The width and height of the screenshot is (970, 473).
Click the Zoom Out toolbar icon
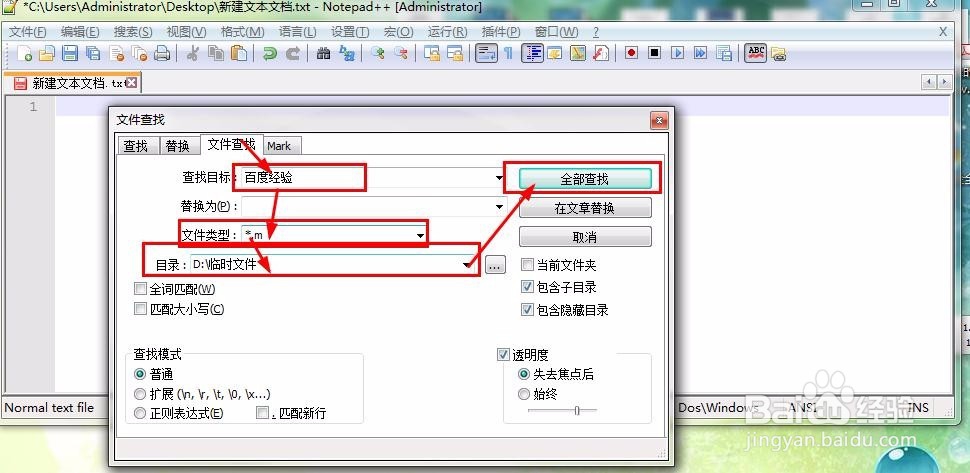tap(401, 54)
